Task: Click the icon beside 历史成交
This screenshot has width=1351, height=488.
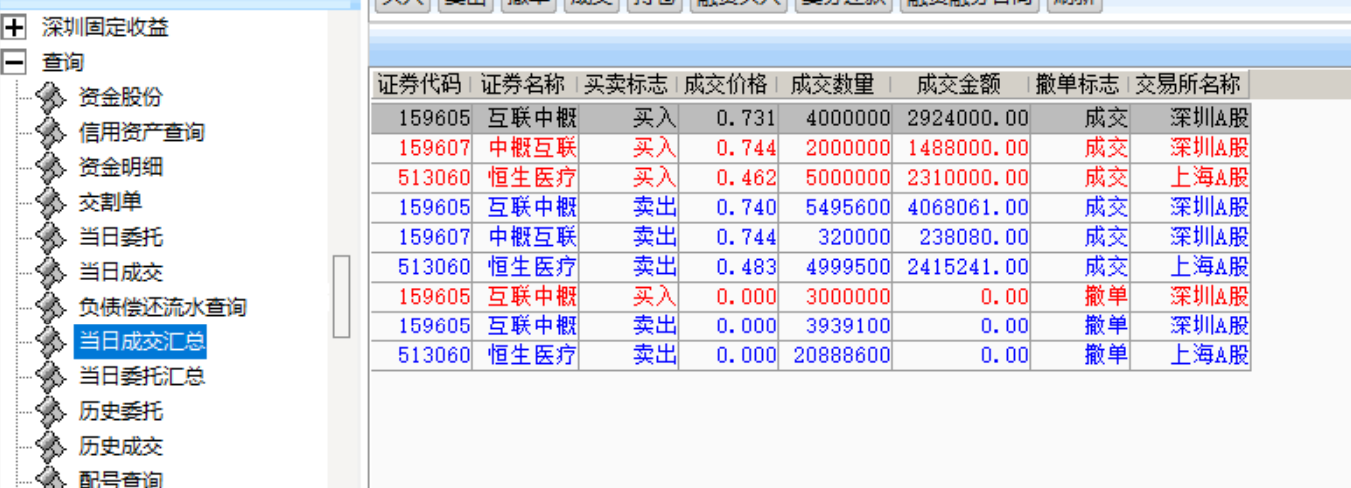Action: pyautogui.click(x=50, y=446)
